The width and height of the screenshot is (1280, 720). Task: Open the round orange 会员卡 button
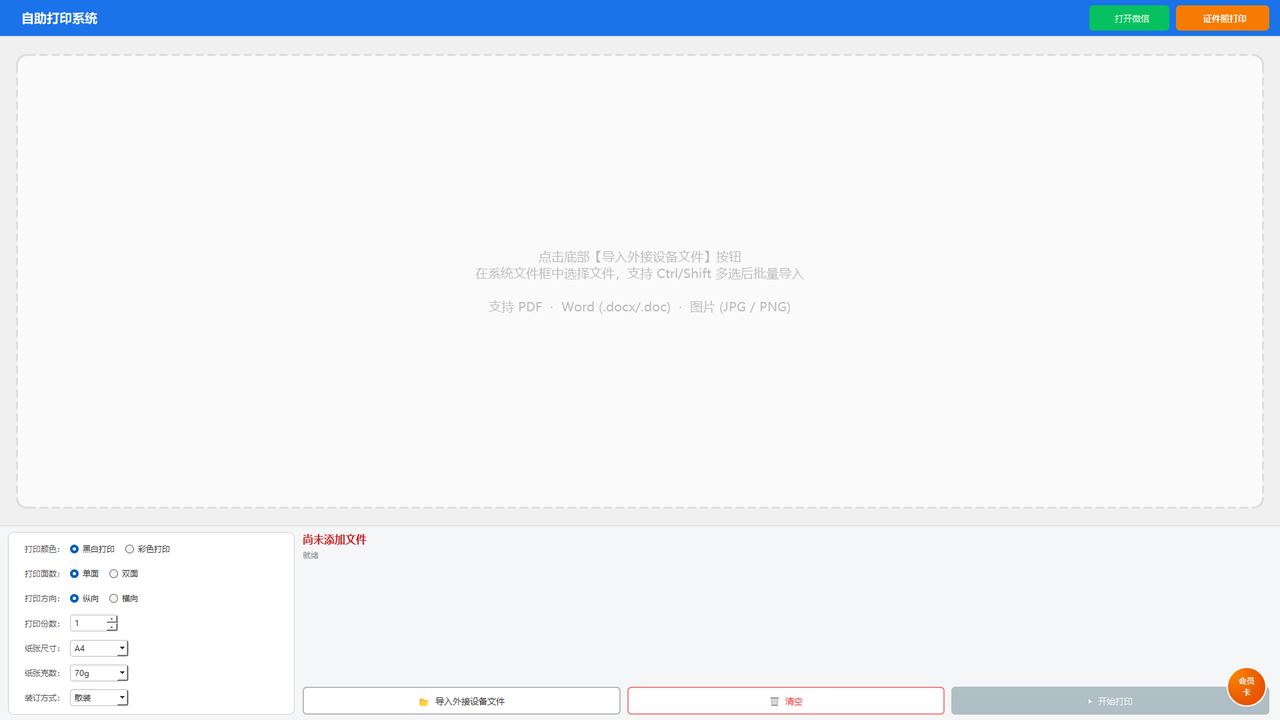(1246, 686)
